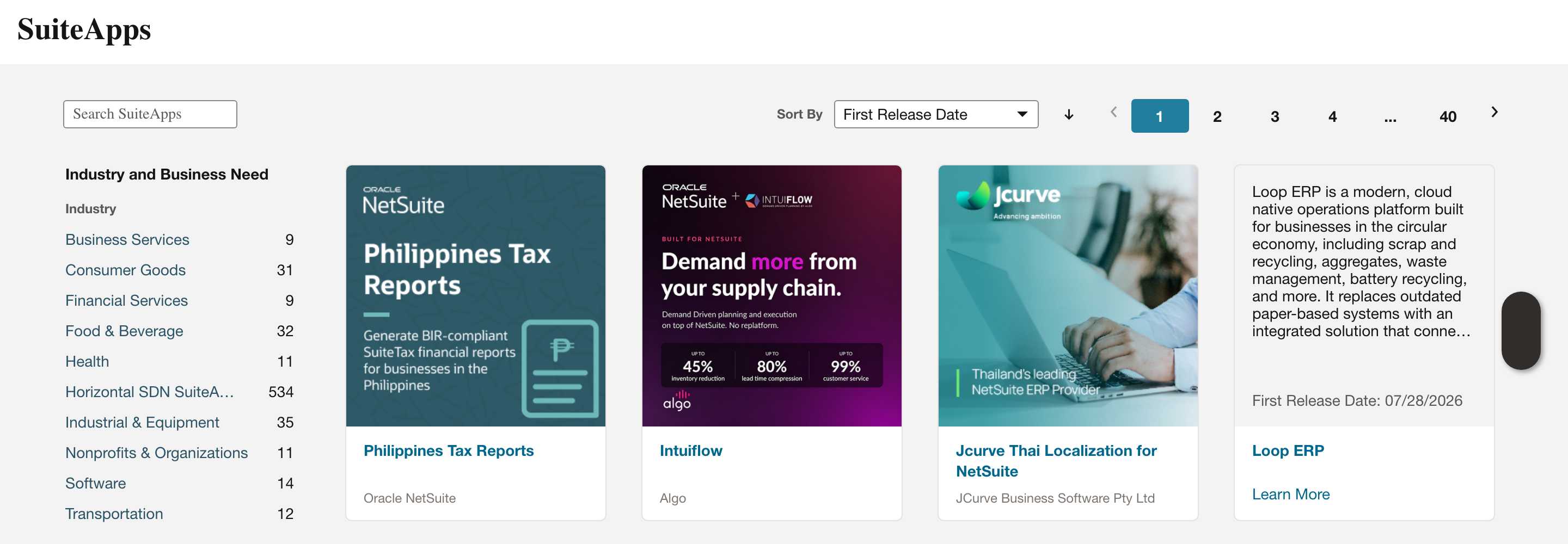Screen dimensions: 1568x544
Task: Click the Intuiflow title link
Action: pyautogui.click(x=691, y=451)
